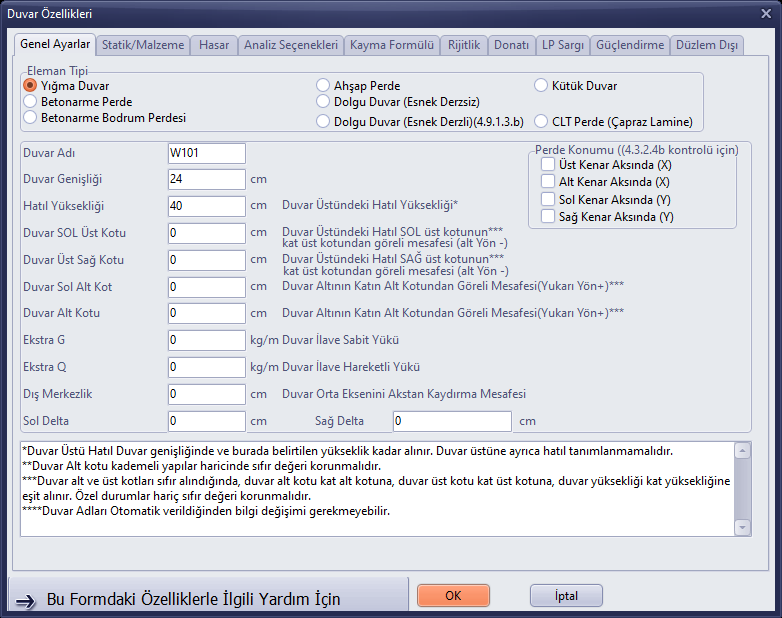Screen dimensions: 782x618
Task: Select Dolgu Duvar (Esnek Derzli)(4.9.1.3.b)
Action: pos(323,121)
